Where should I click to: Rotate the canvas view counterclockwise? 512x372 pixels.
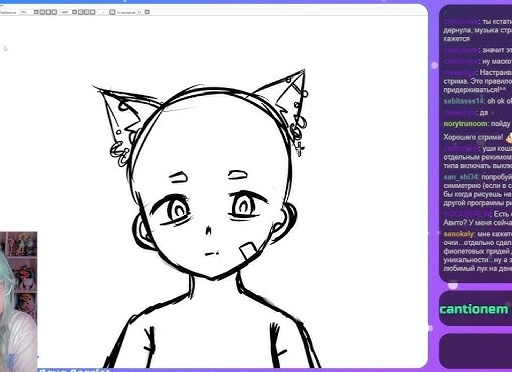click(x=80, y=12)
